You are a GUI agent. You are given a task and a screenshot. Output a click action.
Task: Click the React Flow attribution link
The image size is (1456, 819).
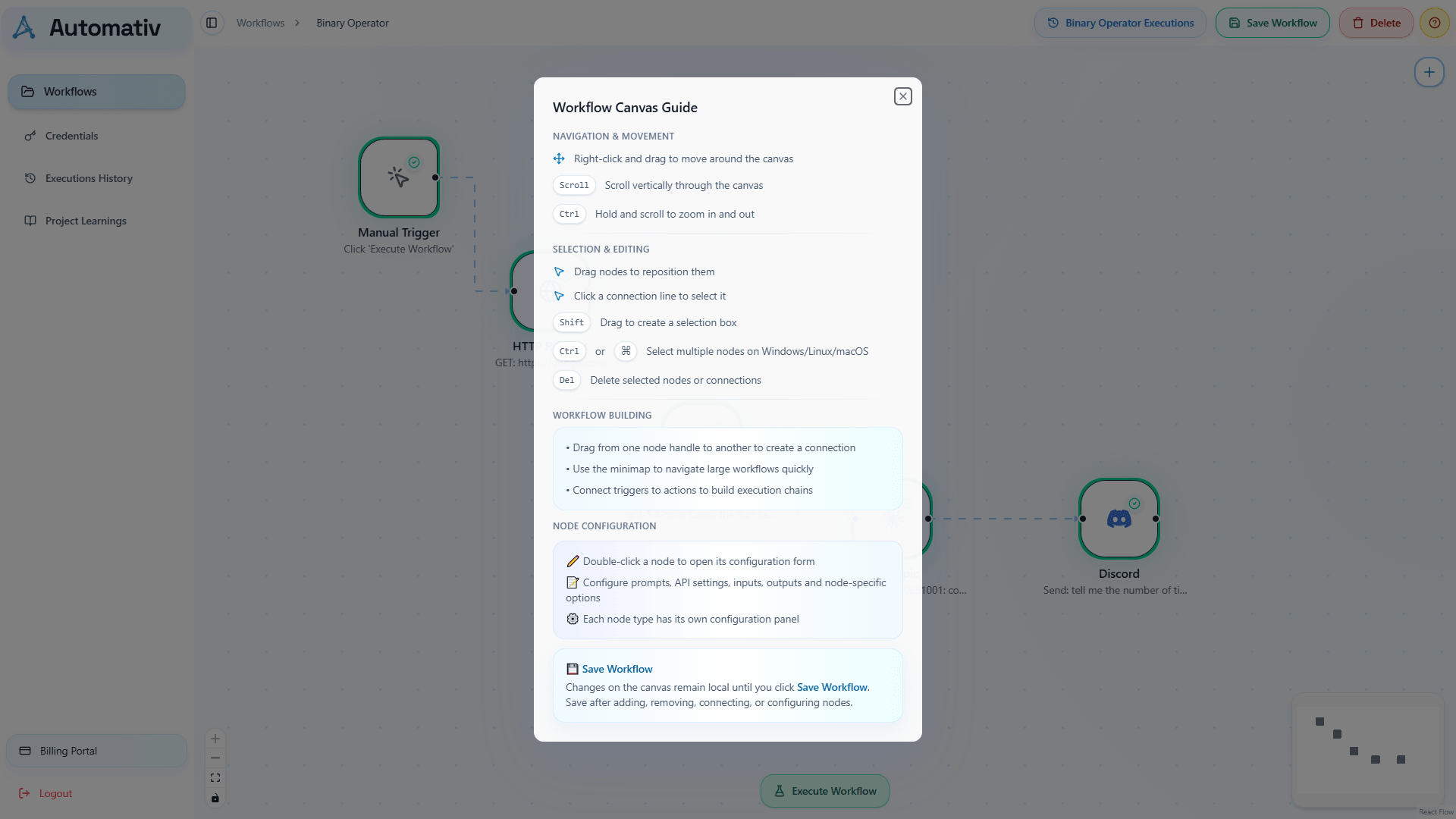(x=1436, y=812)
